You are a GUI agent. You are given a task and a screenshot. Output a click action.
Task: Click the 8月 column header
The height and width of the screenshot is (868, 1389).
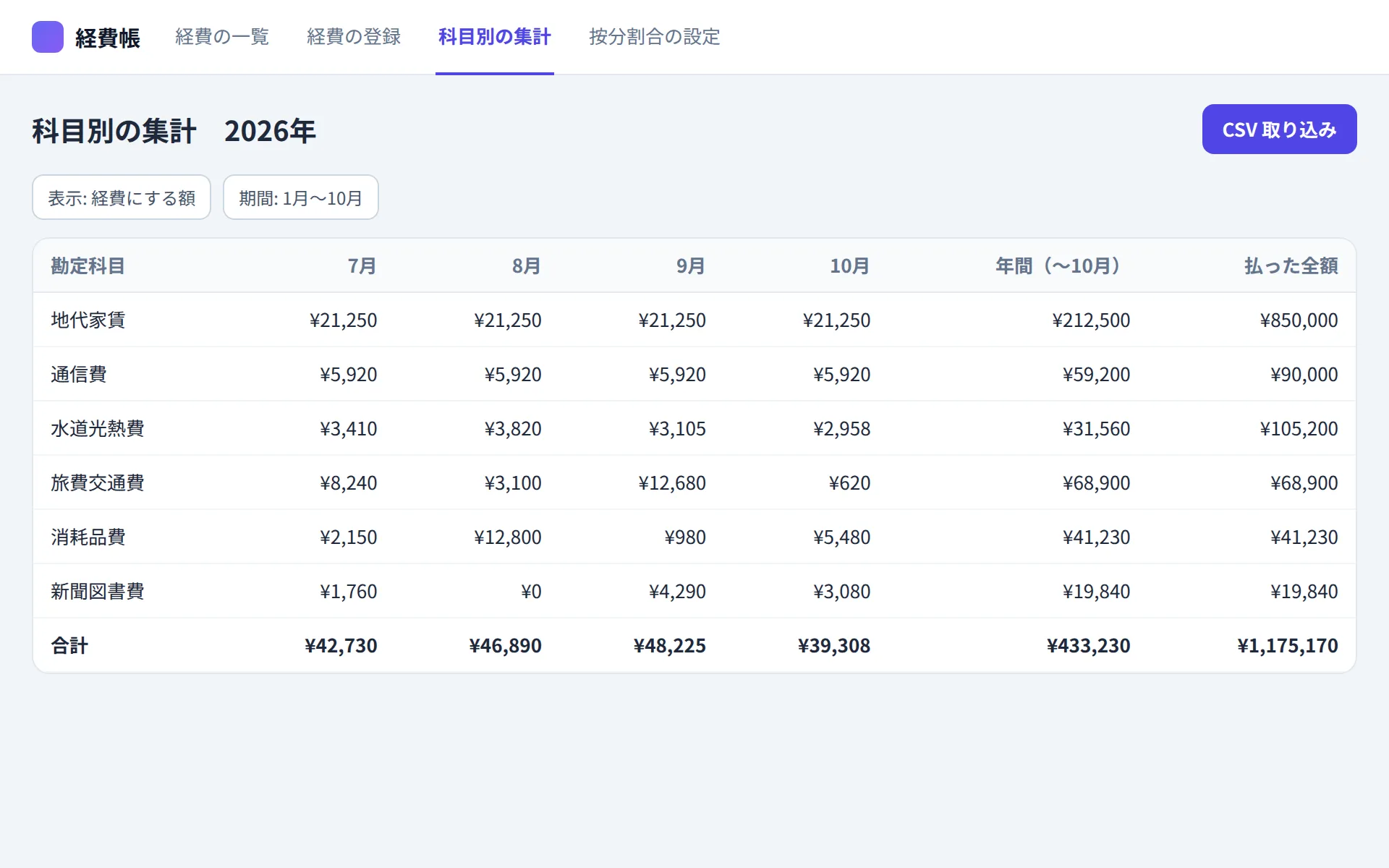pos(527,266)
